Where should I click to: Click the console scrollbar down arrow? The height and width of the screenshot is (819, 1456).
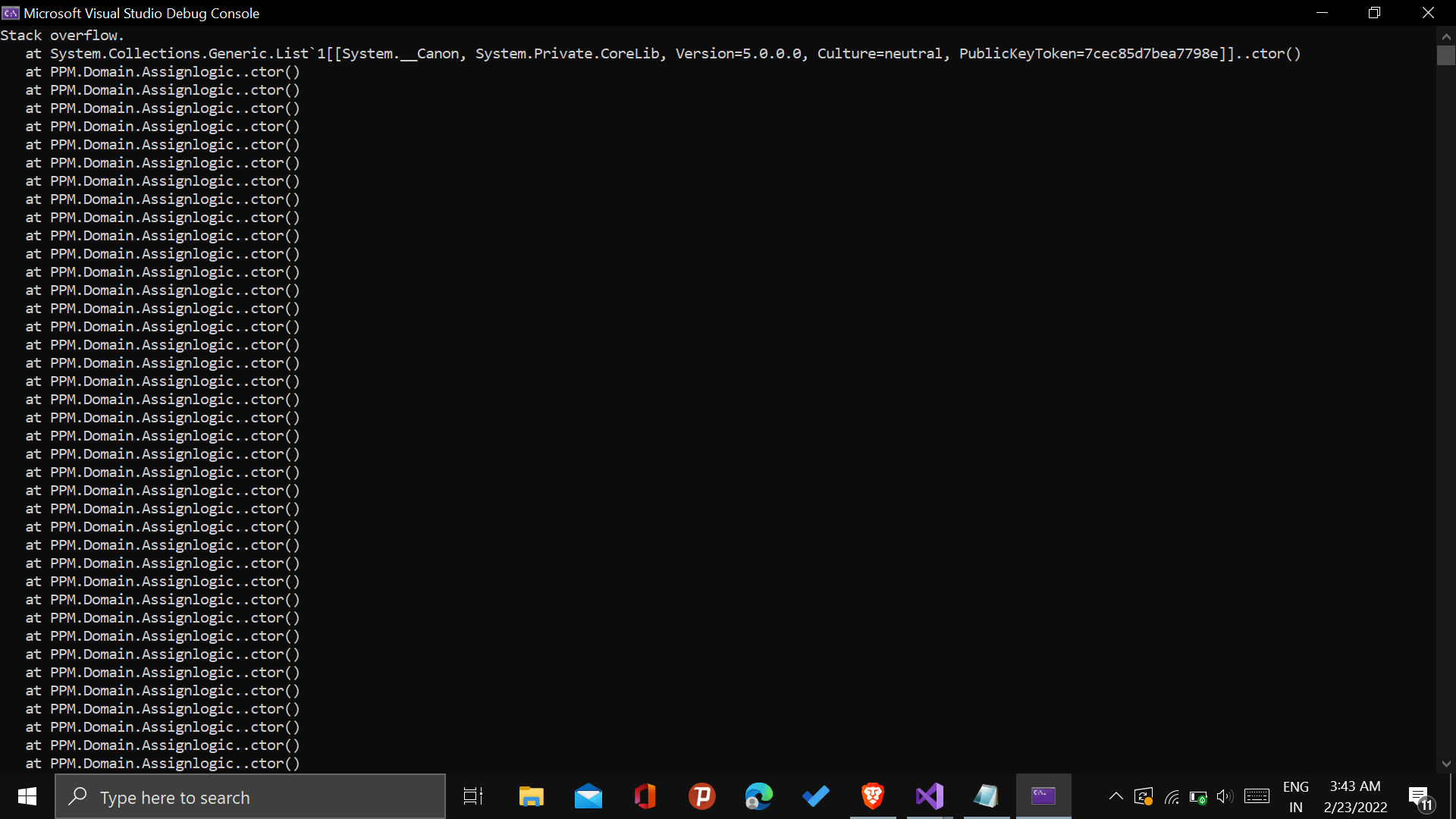1446,764
